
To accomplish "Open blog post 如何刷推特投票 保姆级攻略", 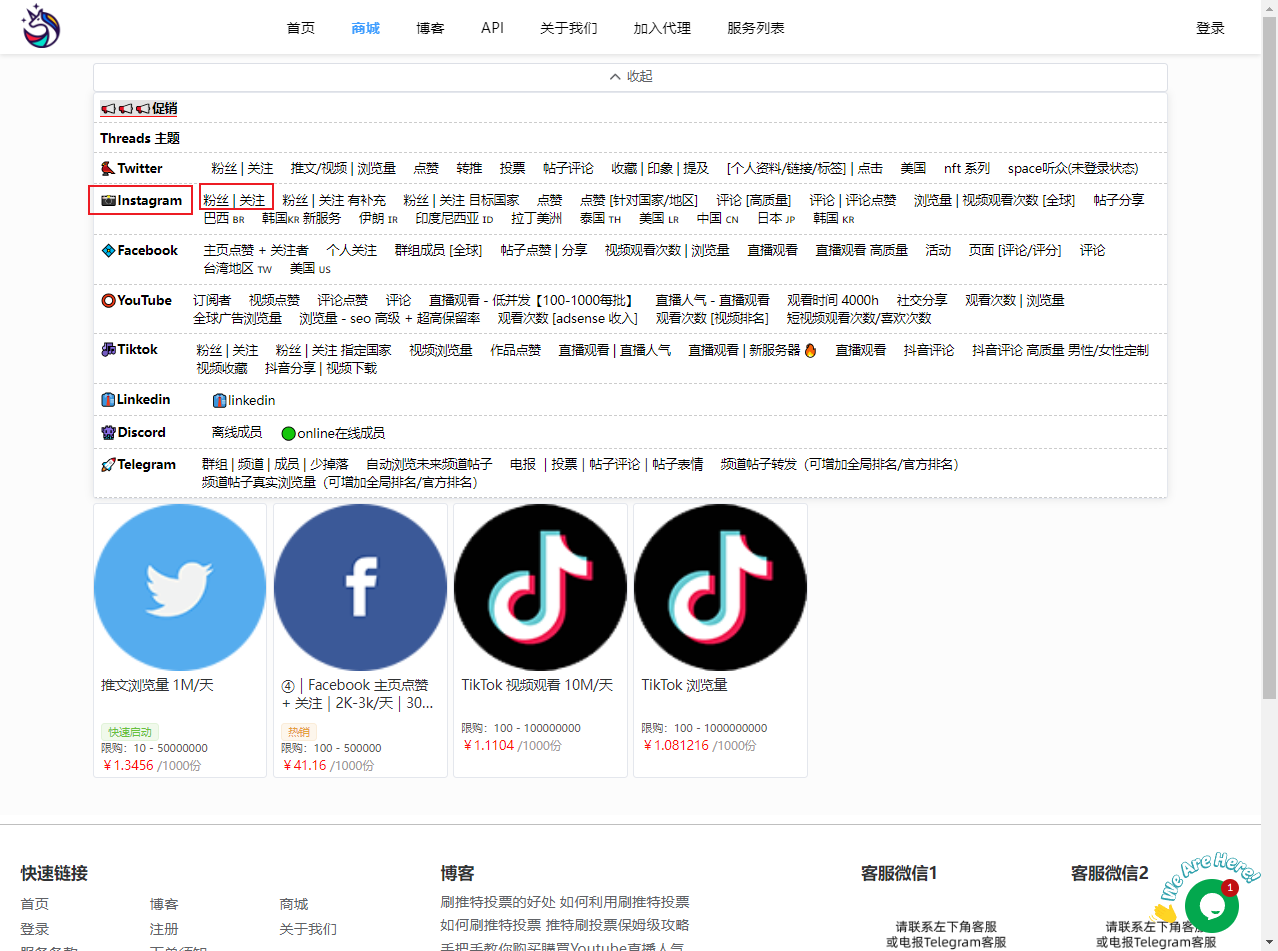I will point(565,925).
